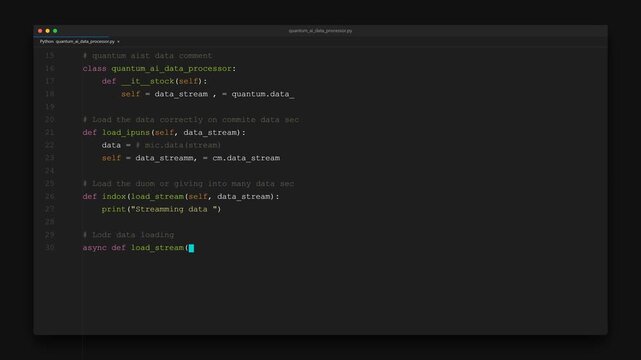Click 'data' variable on line 22

tap(111, 145)
